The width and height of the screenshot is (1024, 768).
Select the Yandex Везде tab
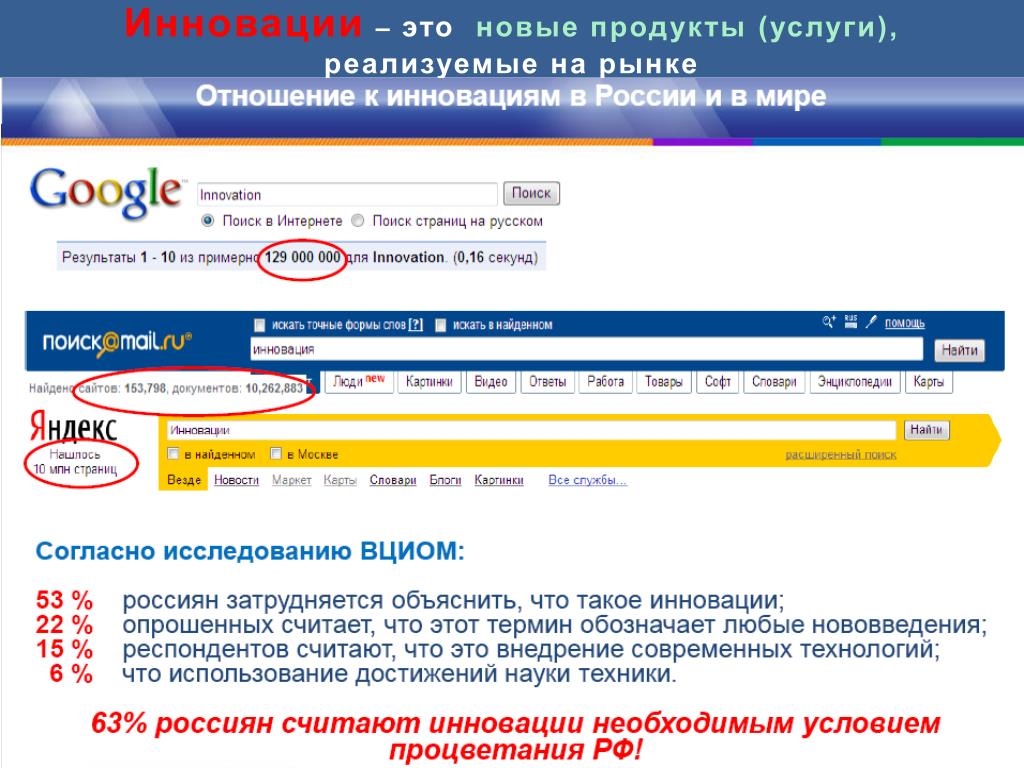coord(184,480)
